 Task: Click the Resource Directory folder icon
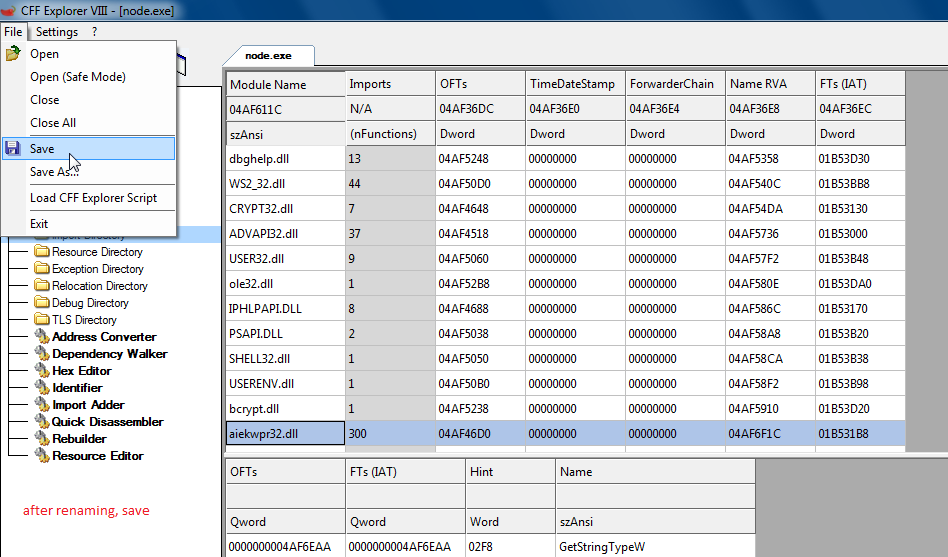click(x=42, y=251)
